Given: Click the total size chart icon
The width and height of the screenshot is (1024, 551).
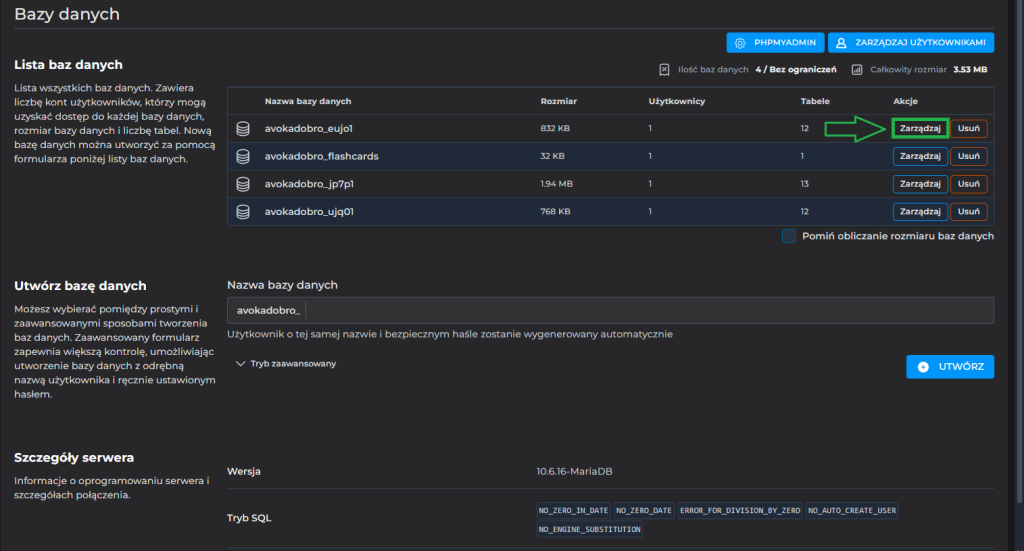Looking at the screenshot, I should (857, 70).
